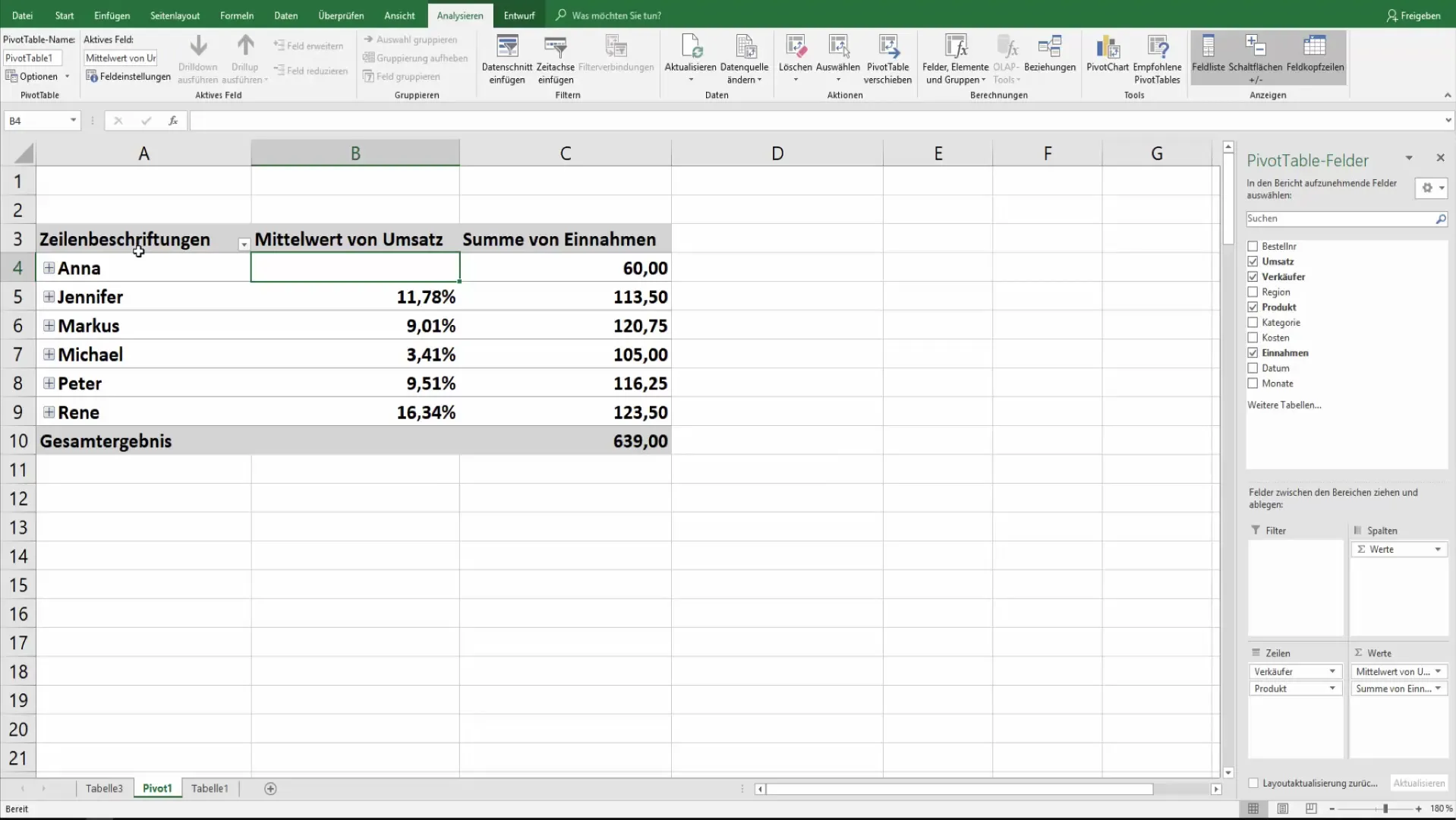Click the fx insert function icon

pyautogui.click(x=173, y=121)
